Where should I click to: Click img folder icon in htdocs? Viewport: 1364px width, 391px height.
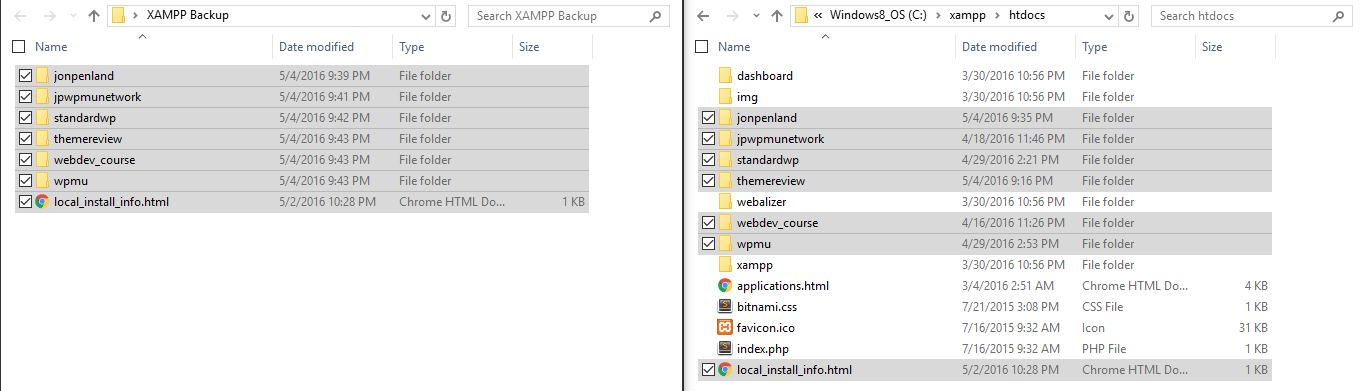(x=725, y=97)
